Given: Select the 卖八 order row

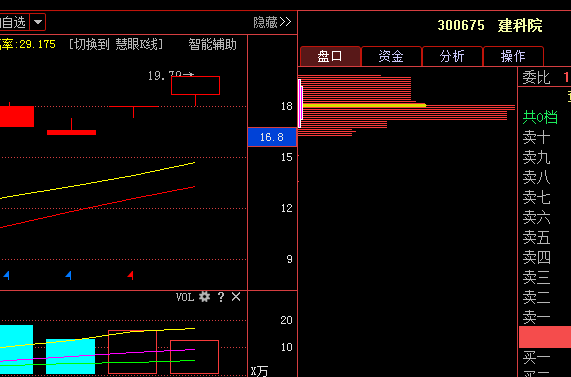Looking at the screenshot, I should click(545, 178).
